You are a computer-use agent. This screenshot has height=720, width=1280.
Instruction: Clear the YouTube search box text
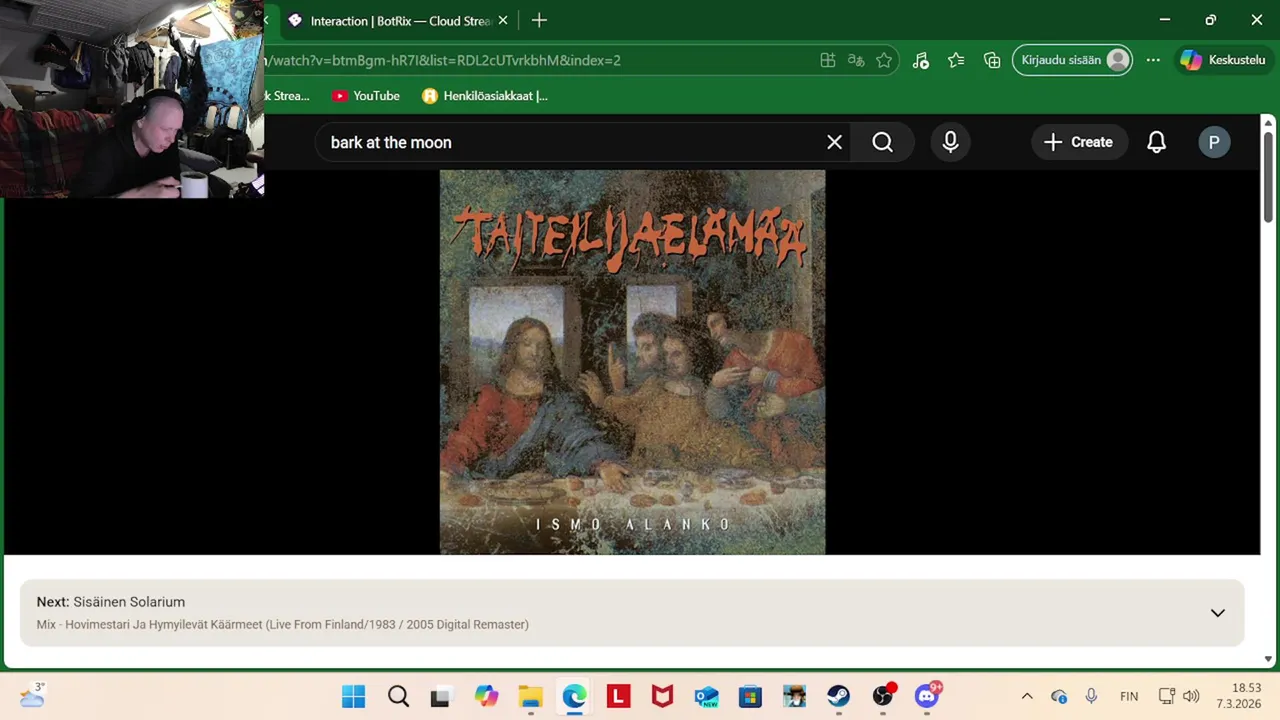coord(834,142)
